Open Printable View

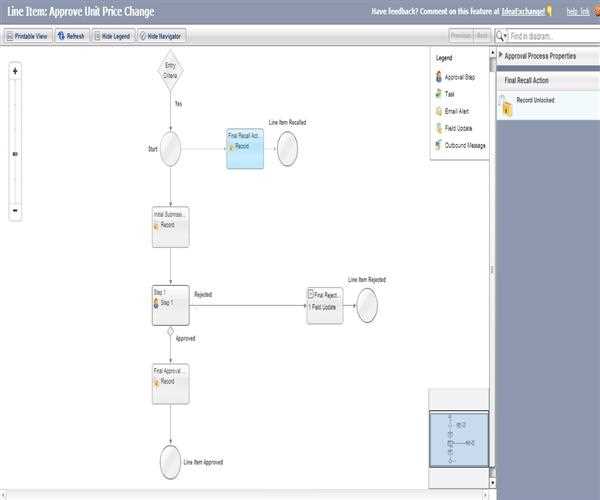tap(27, 36)
